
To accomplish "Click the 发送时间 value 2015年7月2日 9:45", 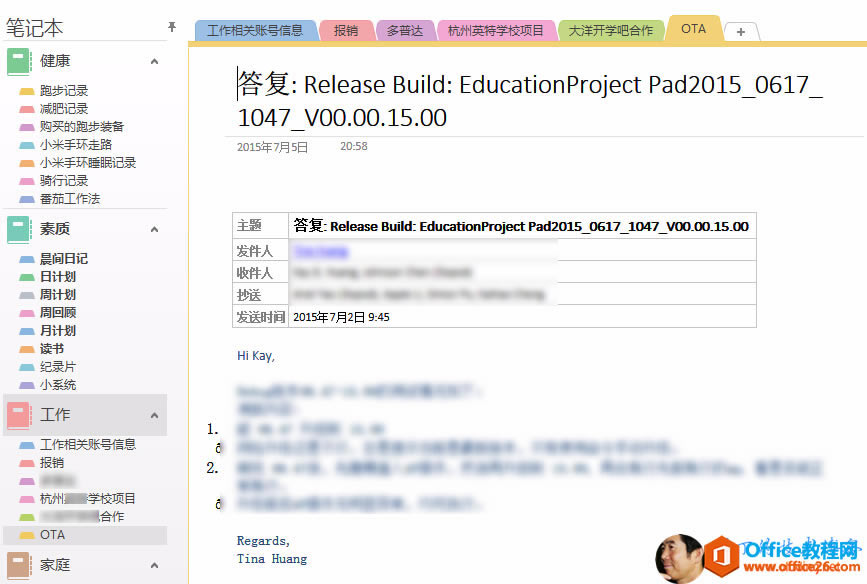I will click(341, 317).
